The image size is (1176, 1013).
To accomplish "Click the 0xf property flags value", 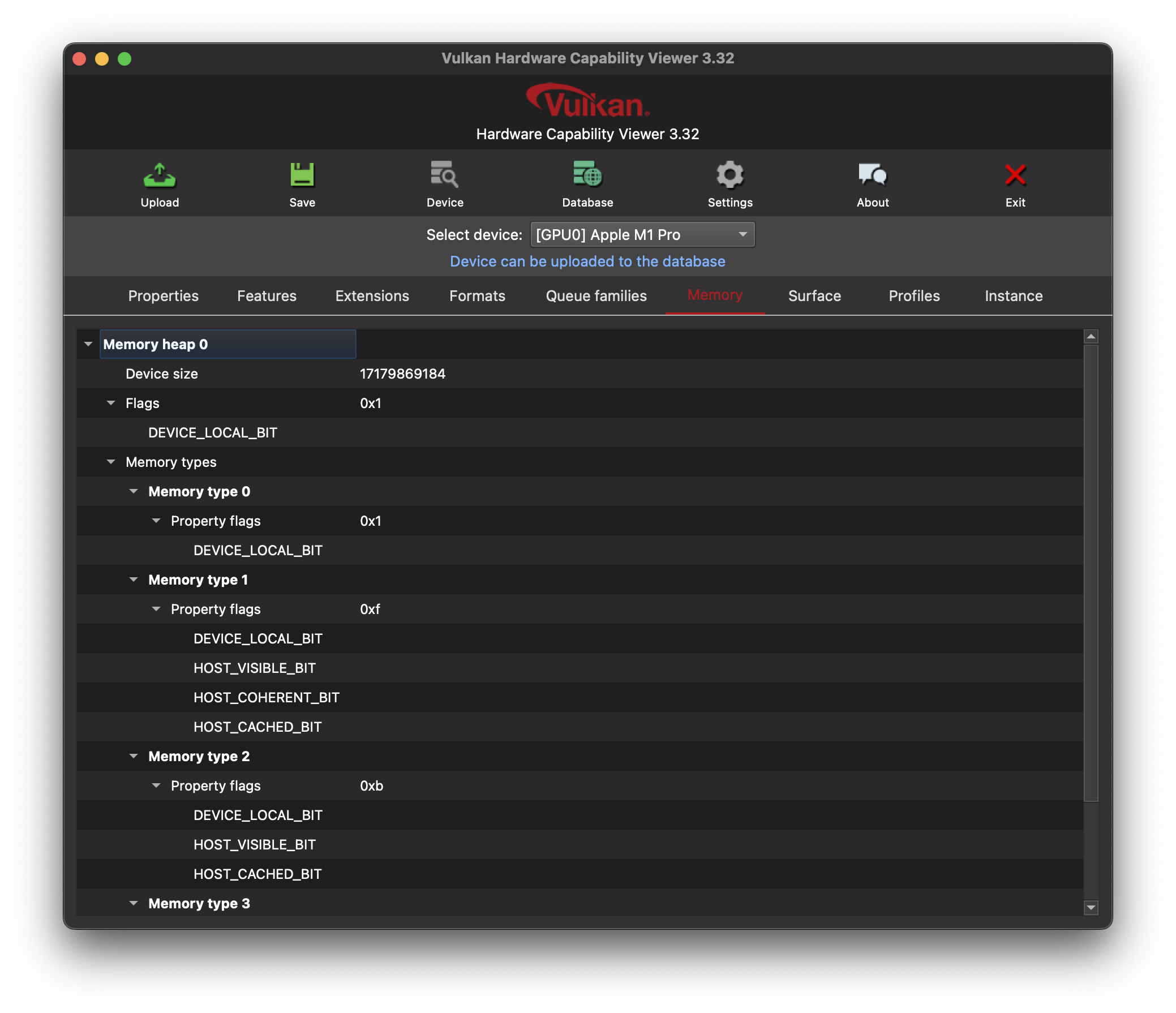I will (x=370, y=609).
